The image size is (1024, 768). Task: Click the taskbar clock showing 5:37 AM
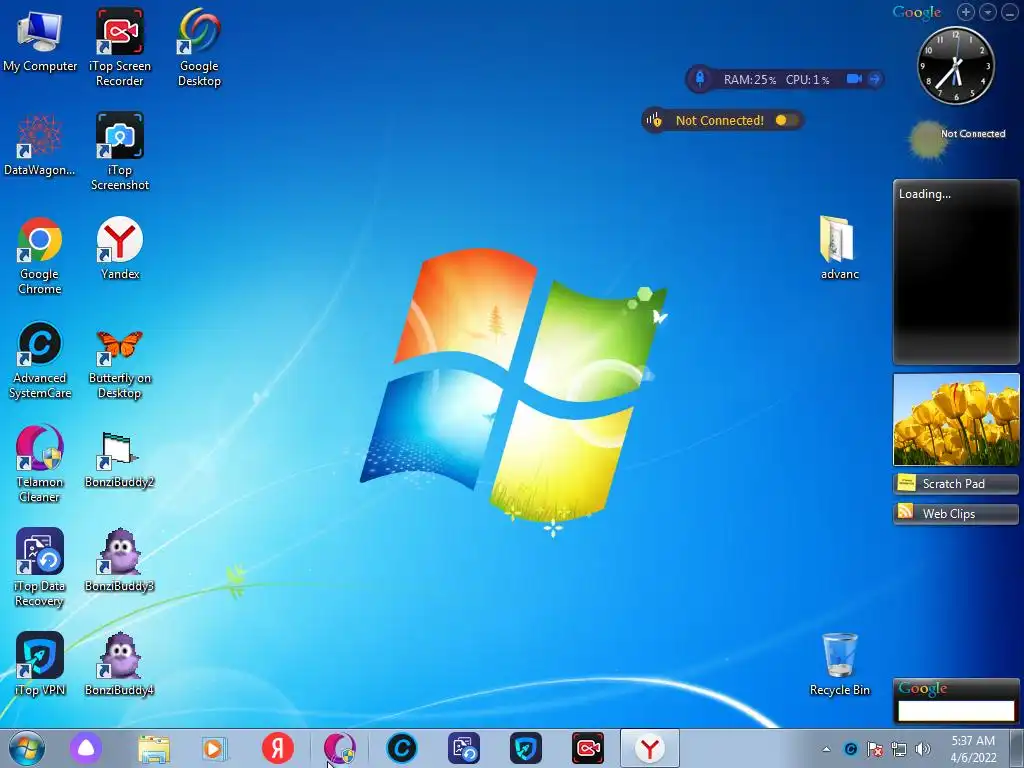(x=973, y=749)
